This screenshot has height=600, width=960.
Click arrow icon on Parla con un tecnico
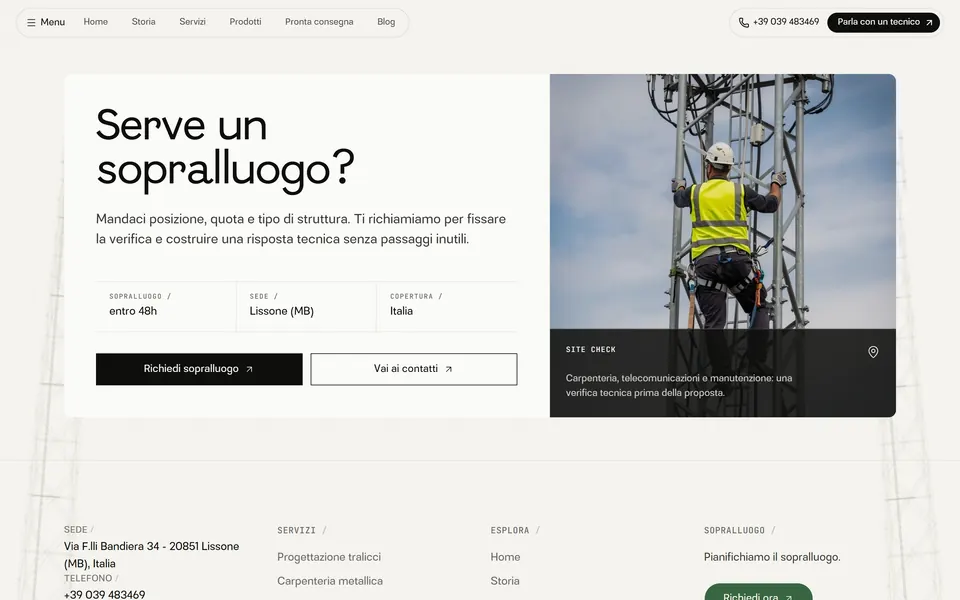(929, 23)
